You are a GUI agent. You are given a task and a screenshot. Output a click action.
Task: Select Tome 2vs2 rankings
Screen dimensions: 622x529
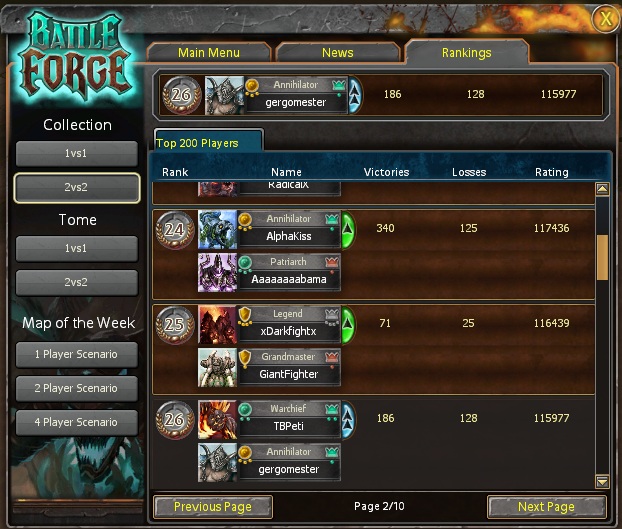point(77,282)
